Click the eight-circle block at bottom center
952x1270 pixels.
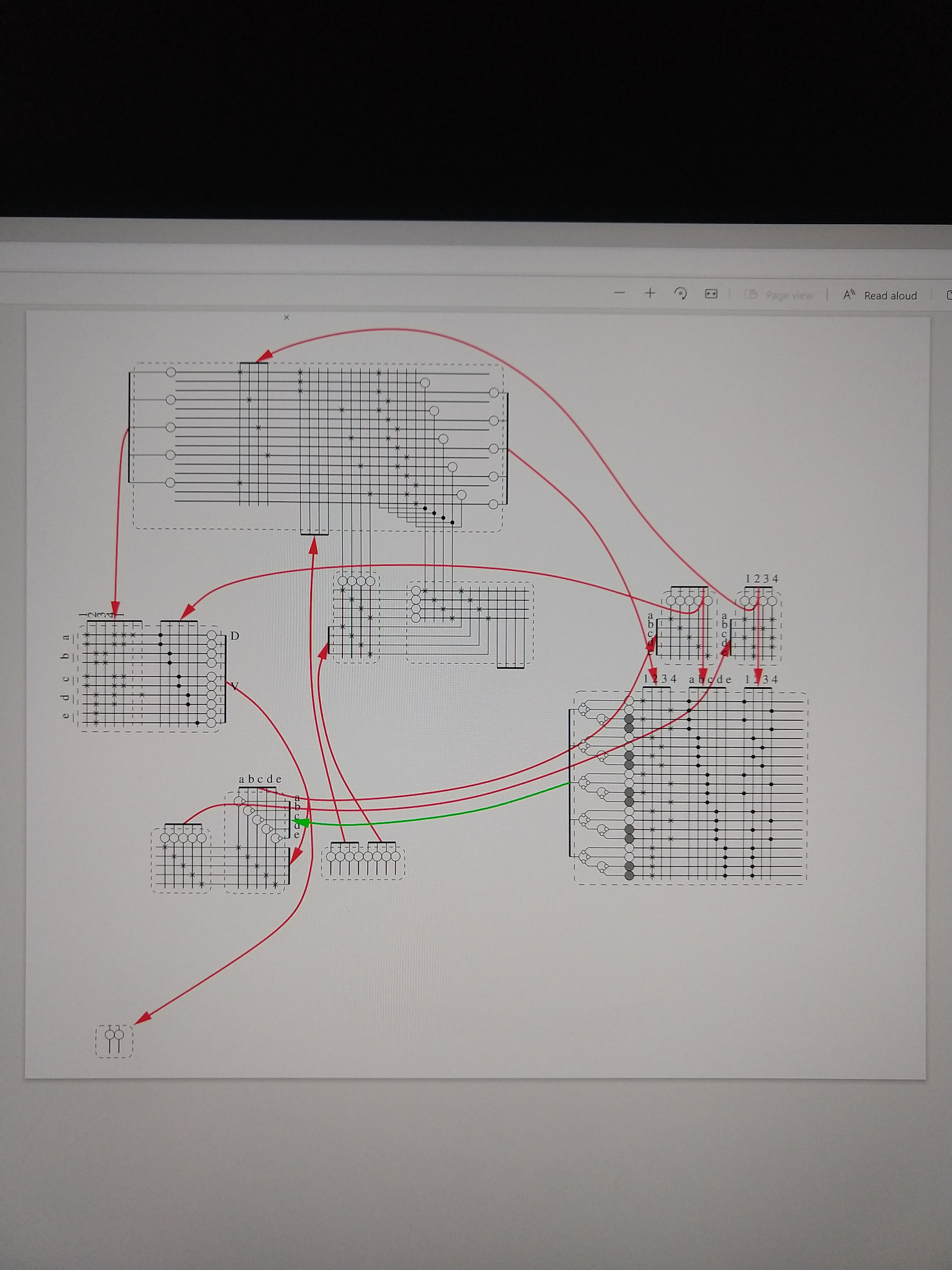pyautogui.click(x=363, y=861)
